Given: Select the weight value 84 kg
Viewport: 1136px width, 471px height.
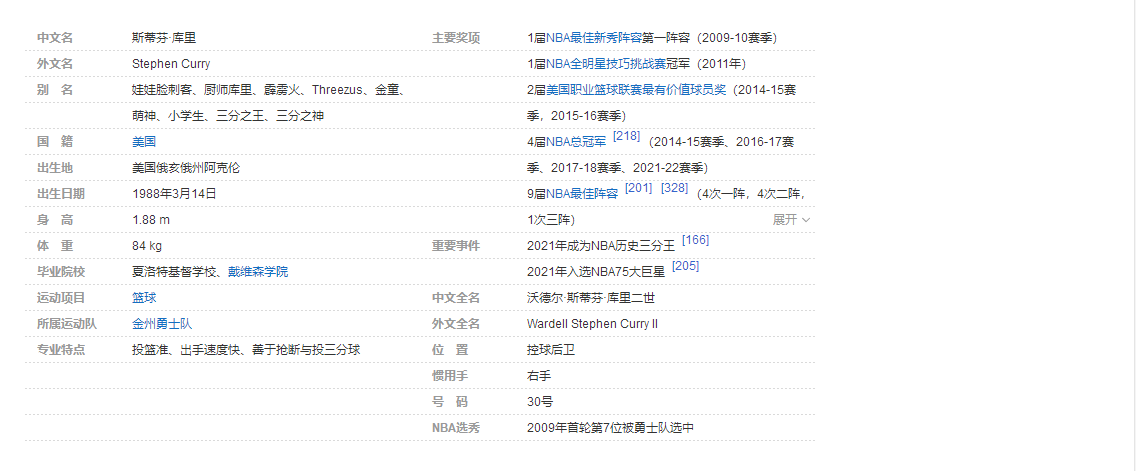Looking at the screenshot, I should 147,246.
